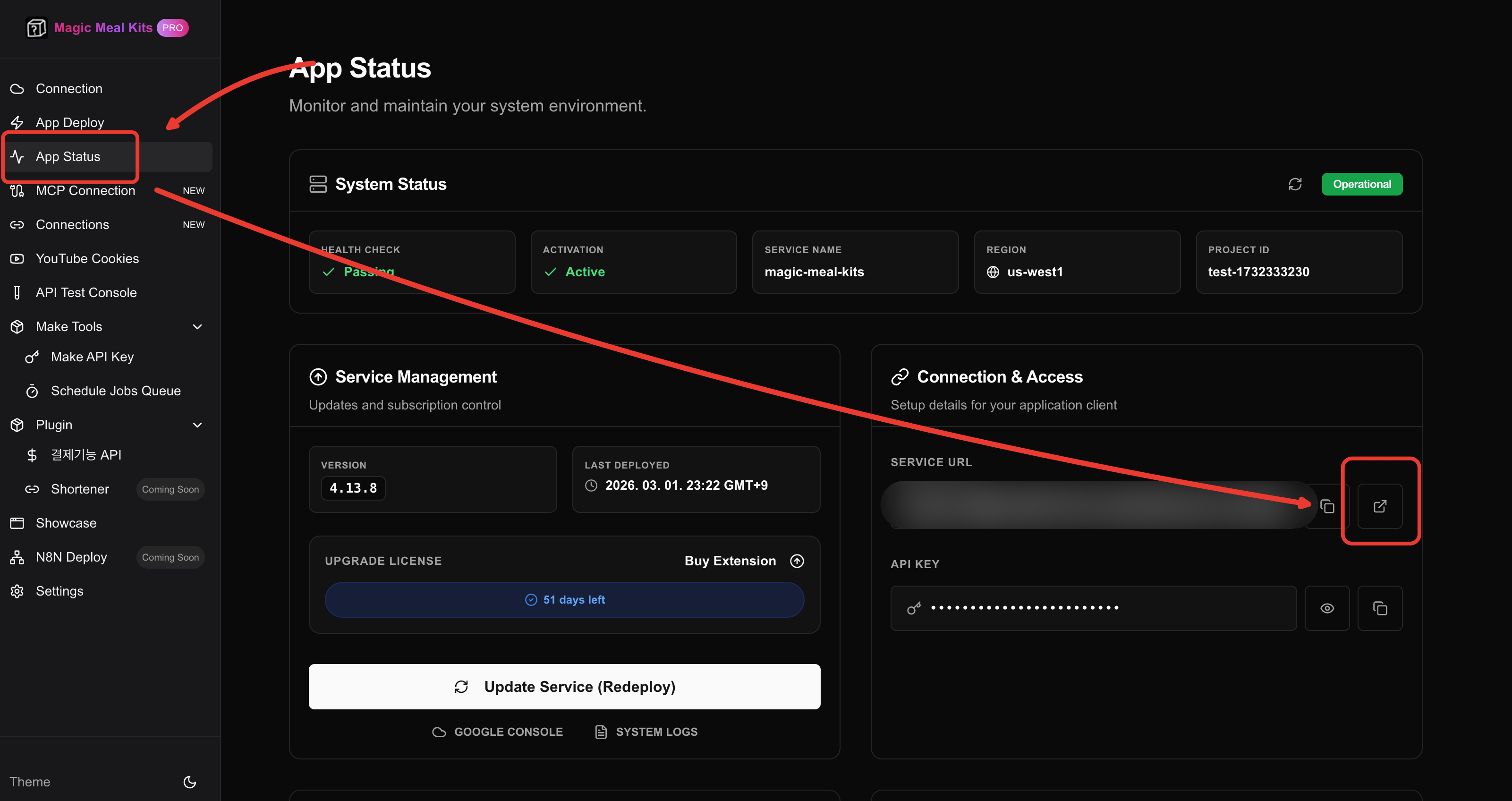Image resolution: width=1512 pixels, height=801 pixels.
Task: Click Update Service (Redeploy) button
Action: 565,687
